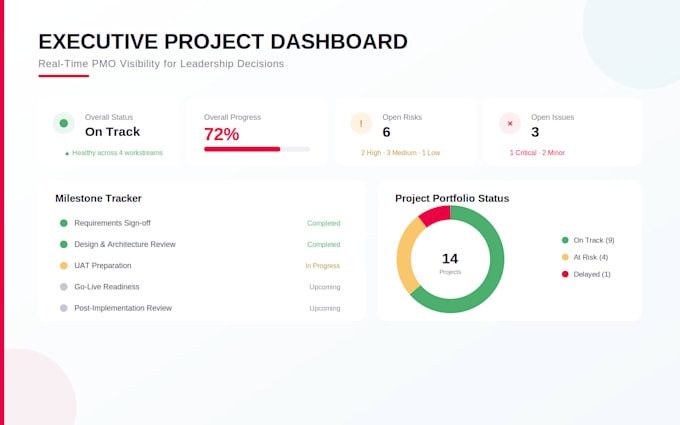680x425 pixels.
Task: Click the 'On Track (9)' legend label
Action: click(594, 240)
